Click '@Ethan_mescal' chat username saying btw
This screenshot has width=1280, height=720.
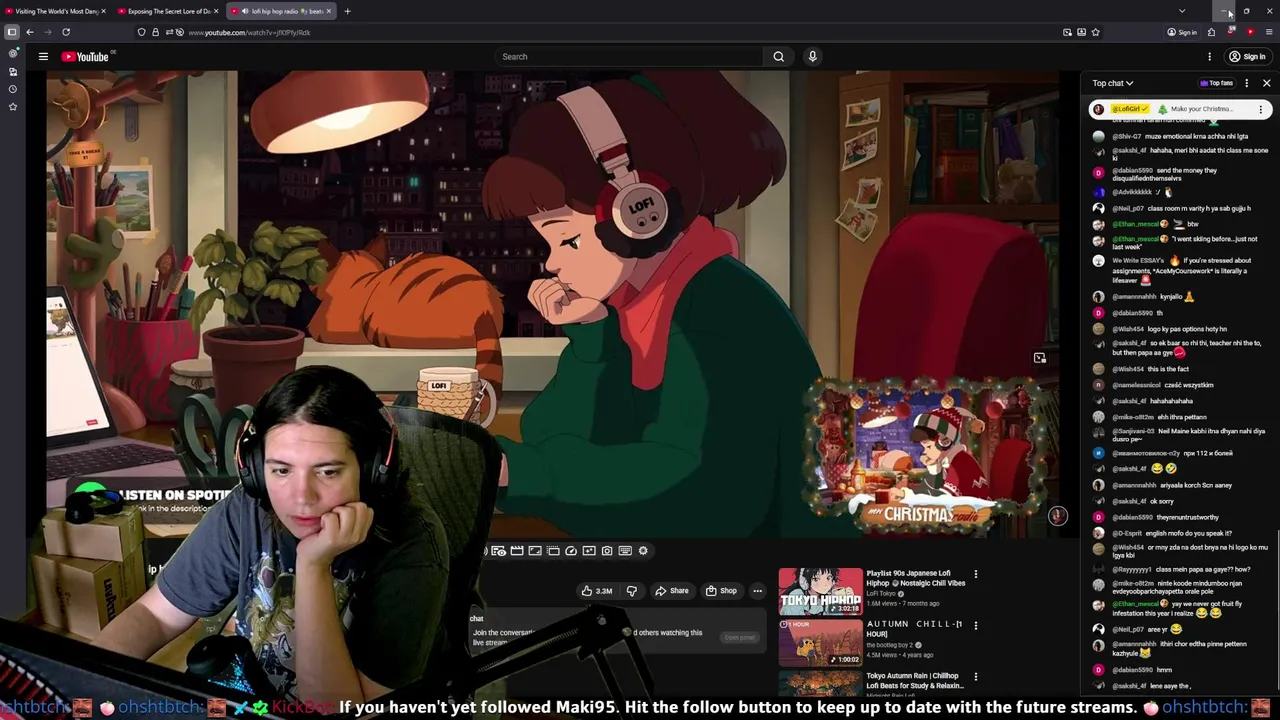(1137, 224)
